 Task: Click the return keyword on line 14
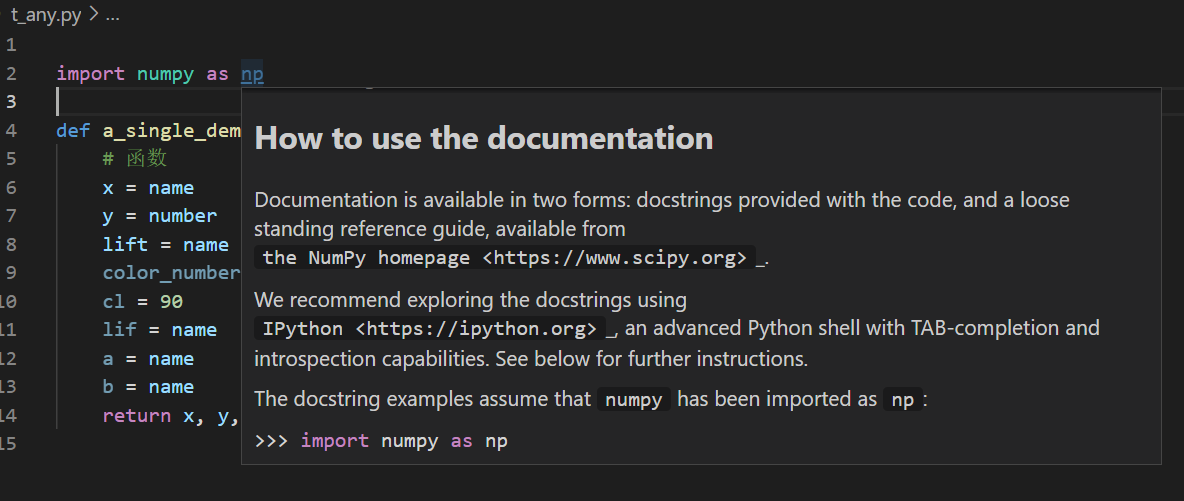pos(137,416)
